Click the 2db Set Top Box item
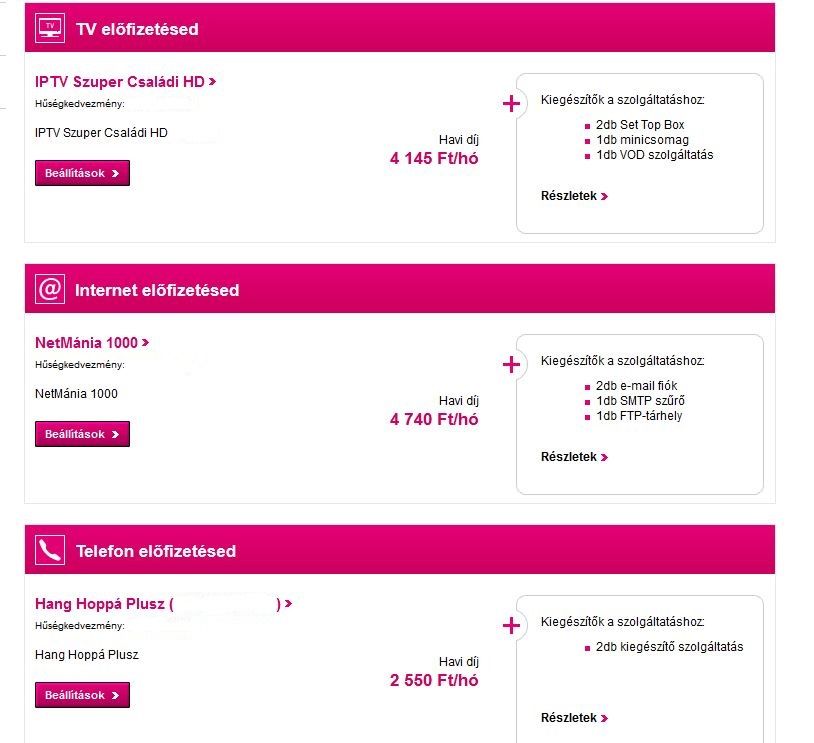The width and height of the screenshot is (814, 743). pyautogui.click(x=640, y=125)
